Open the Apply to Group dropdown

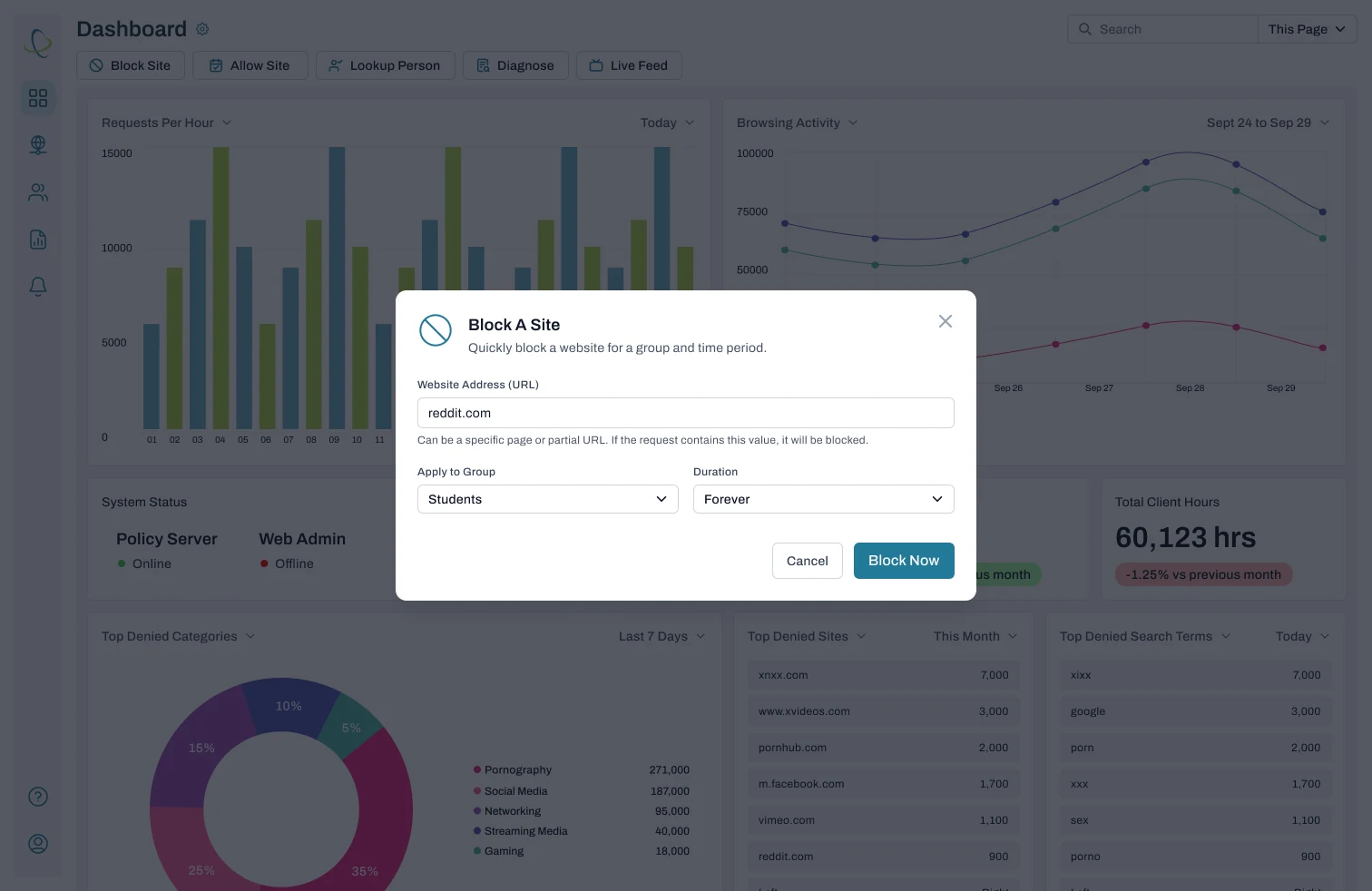[x=548, y=499]
